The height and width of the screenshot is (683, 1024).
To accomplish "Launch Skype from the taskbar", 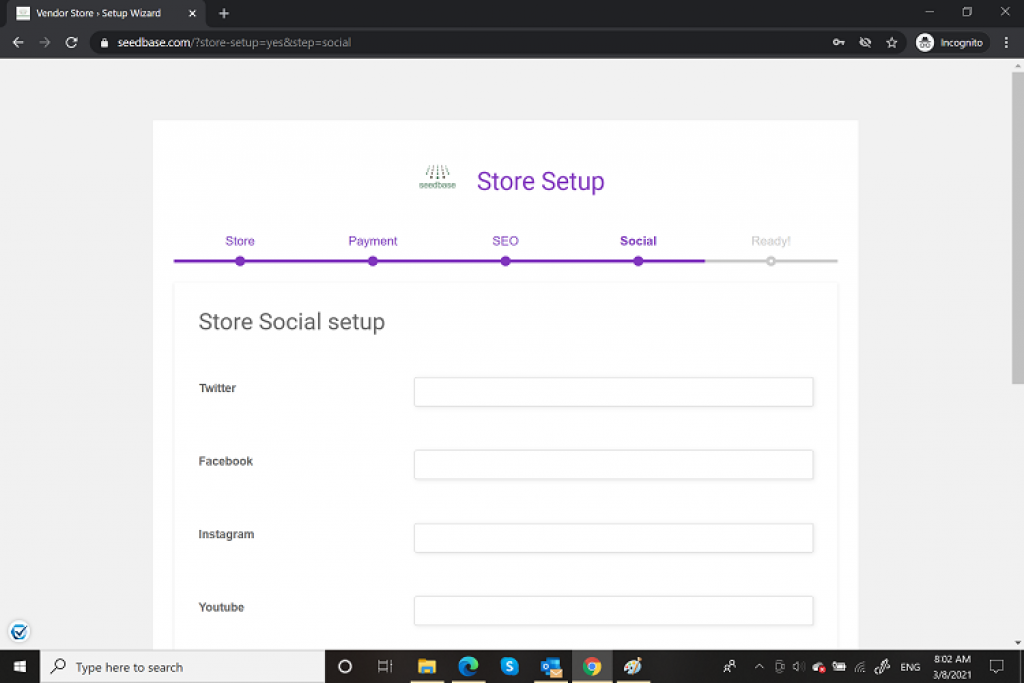I will click(509, 666).
